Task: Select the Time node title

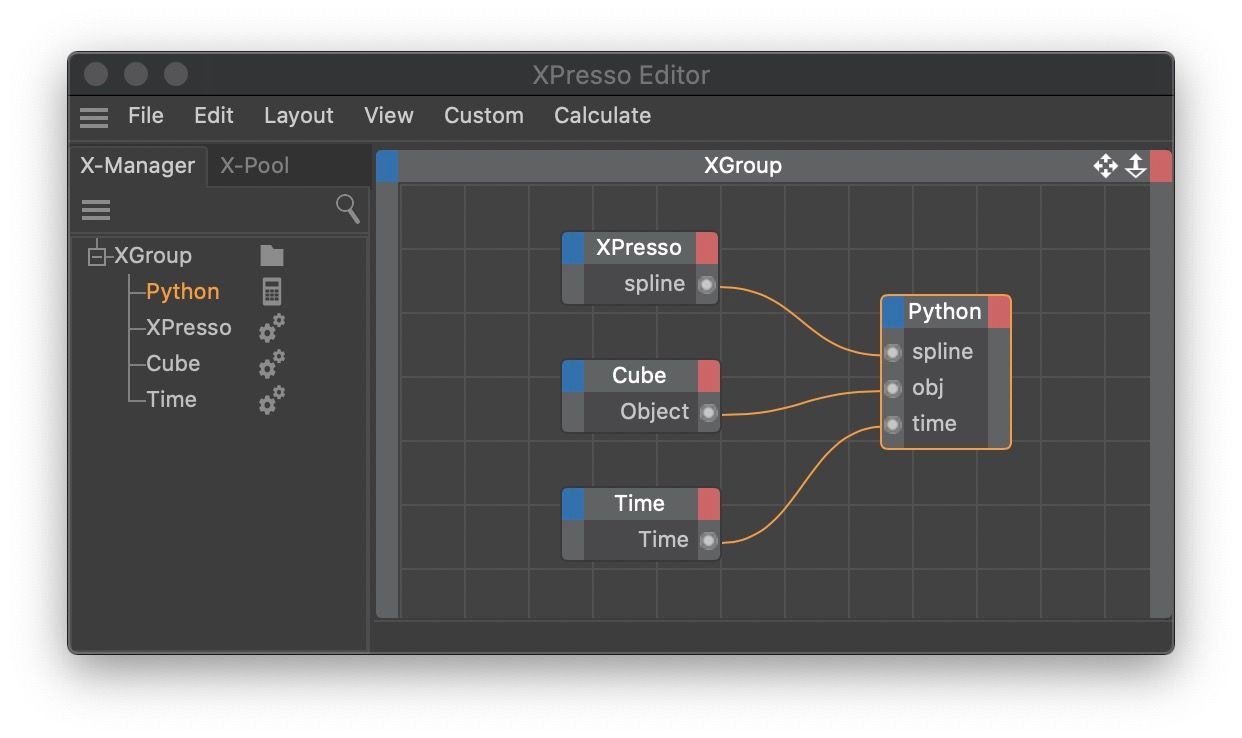Action: pos(640,504)
